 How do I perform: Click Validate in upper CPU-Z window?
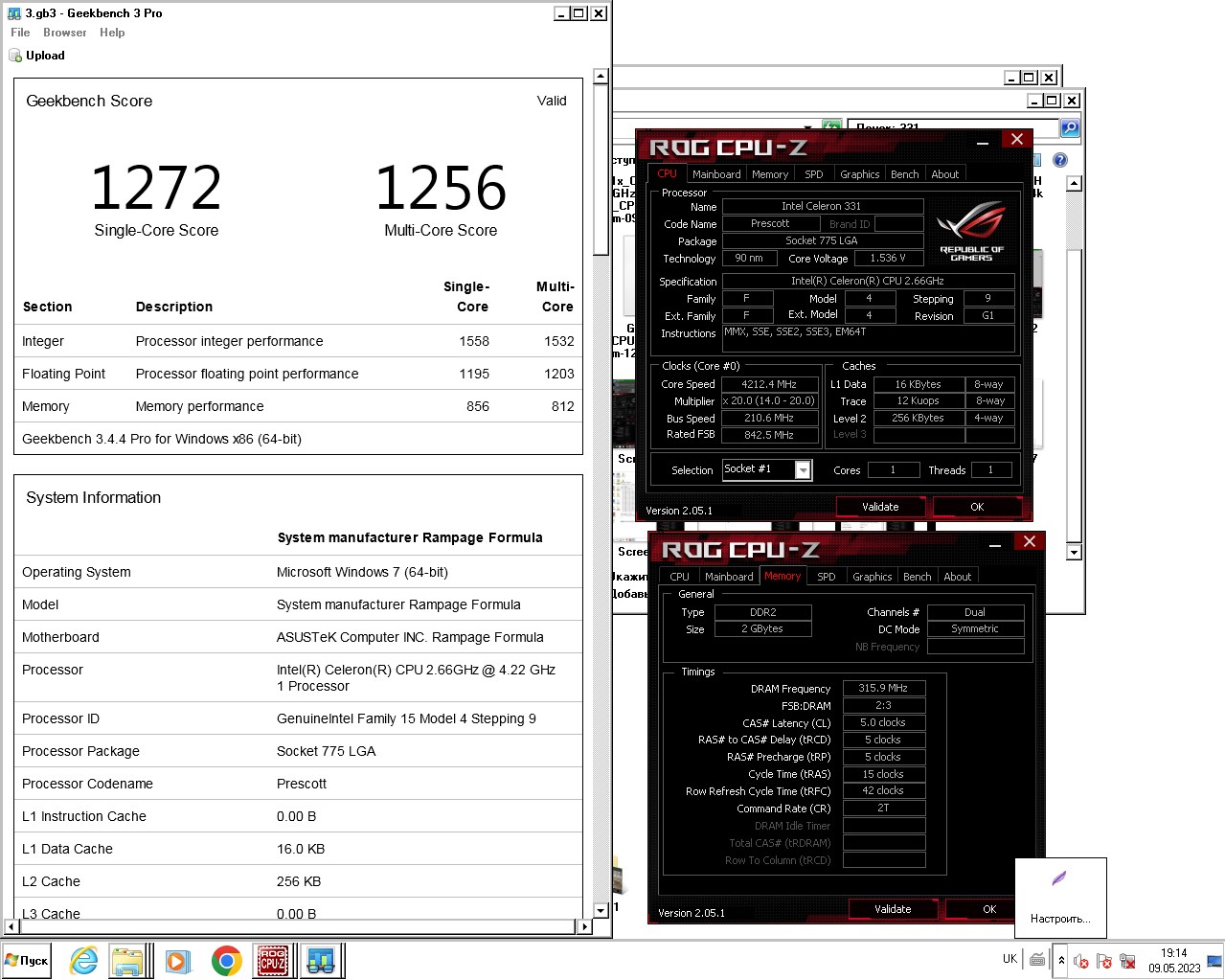880,507
